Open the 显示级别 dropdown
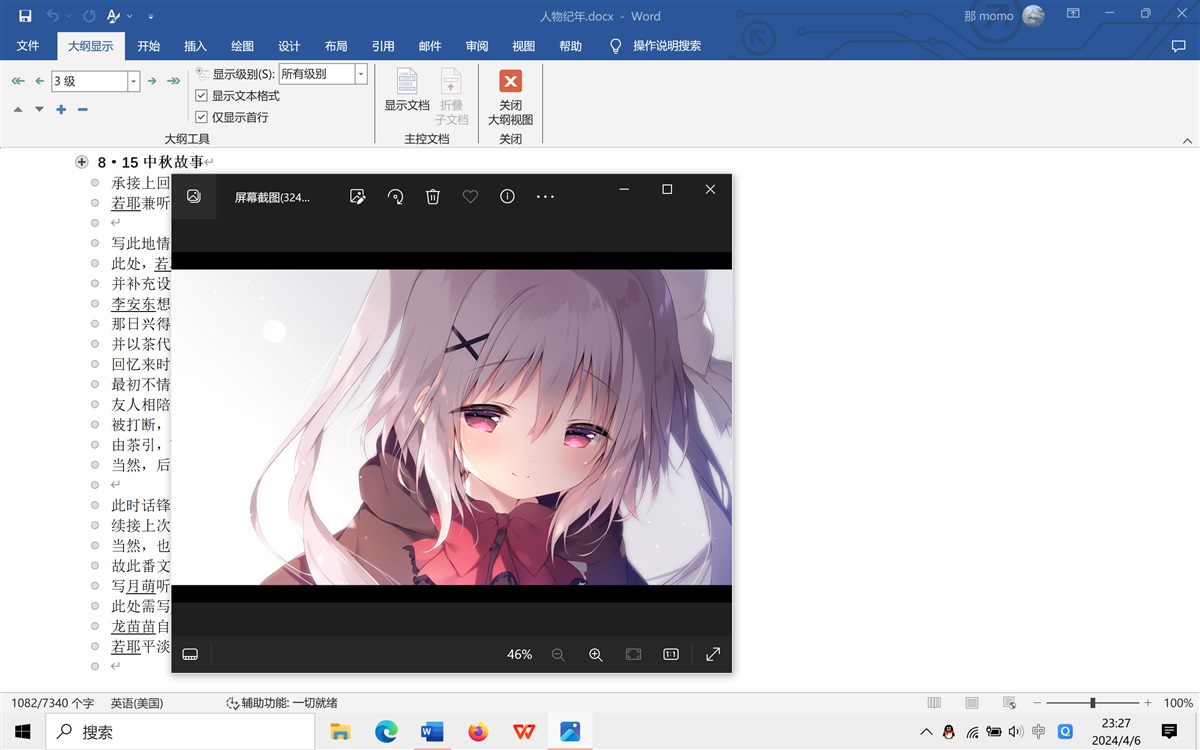Screen dimensions: 1200x750 [x=361, y=74]
